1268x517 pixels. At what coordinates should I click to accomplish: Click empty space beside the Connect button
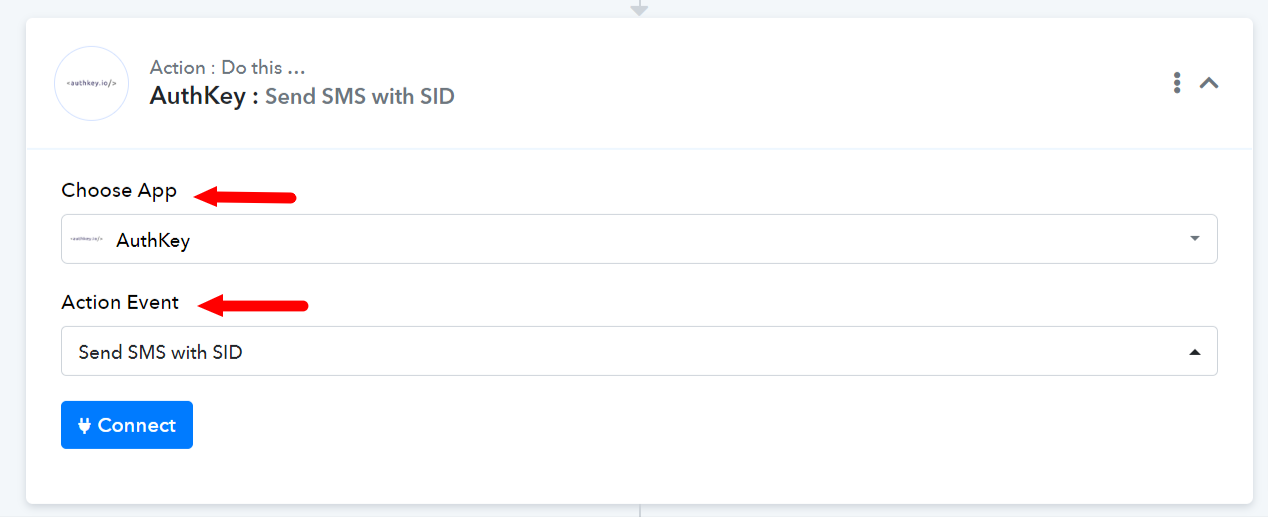pos(700,425)
